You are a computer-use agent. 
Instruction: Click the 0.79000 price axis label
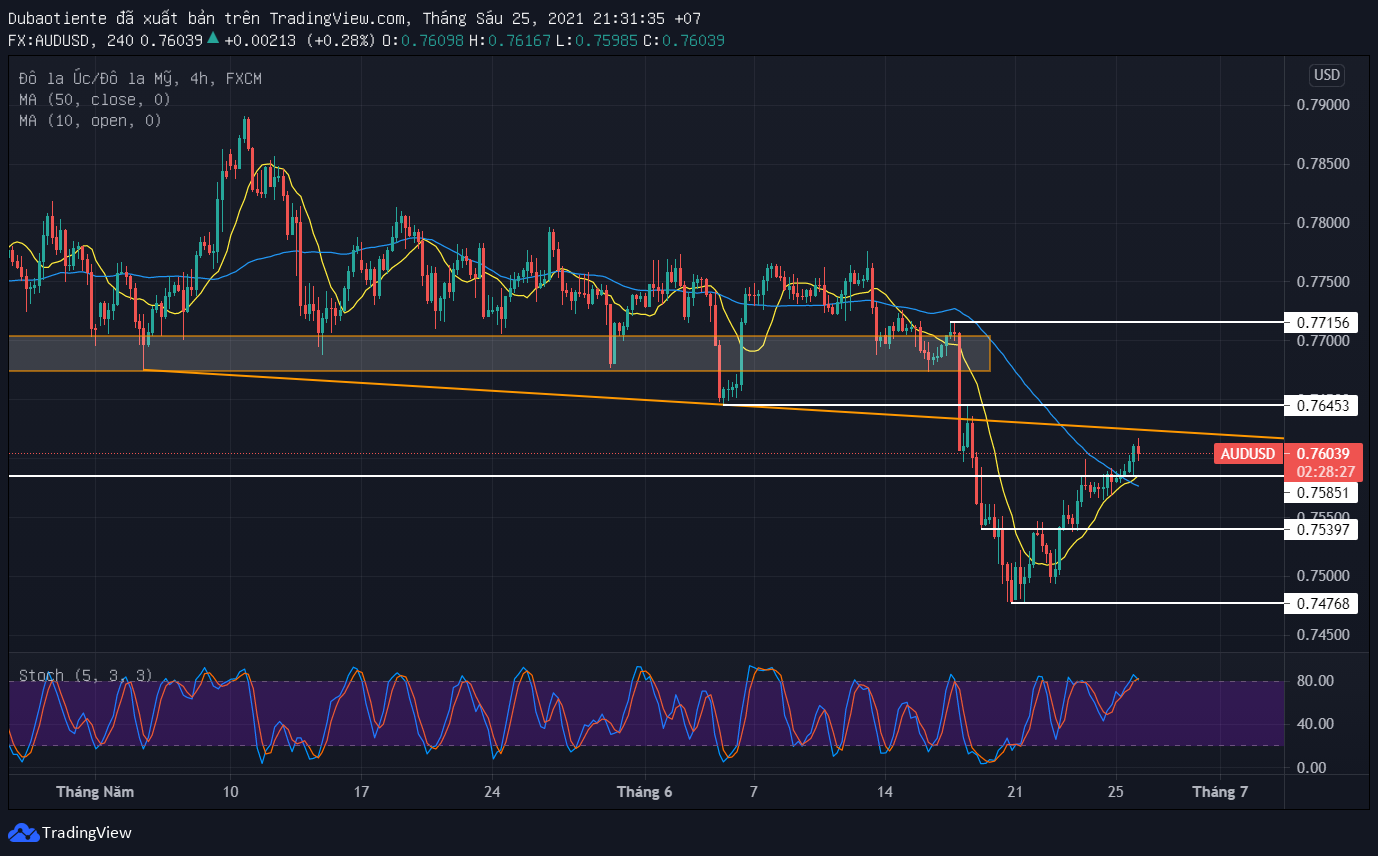pyautogui.click(x=1323, y=105)
